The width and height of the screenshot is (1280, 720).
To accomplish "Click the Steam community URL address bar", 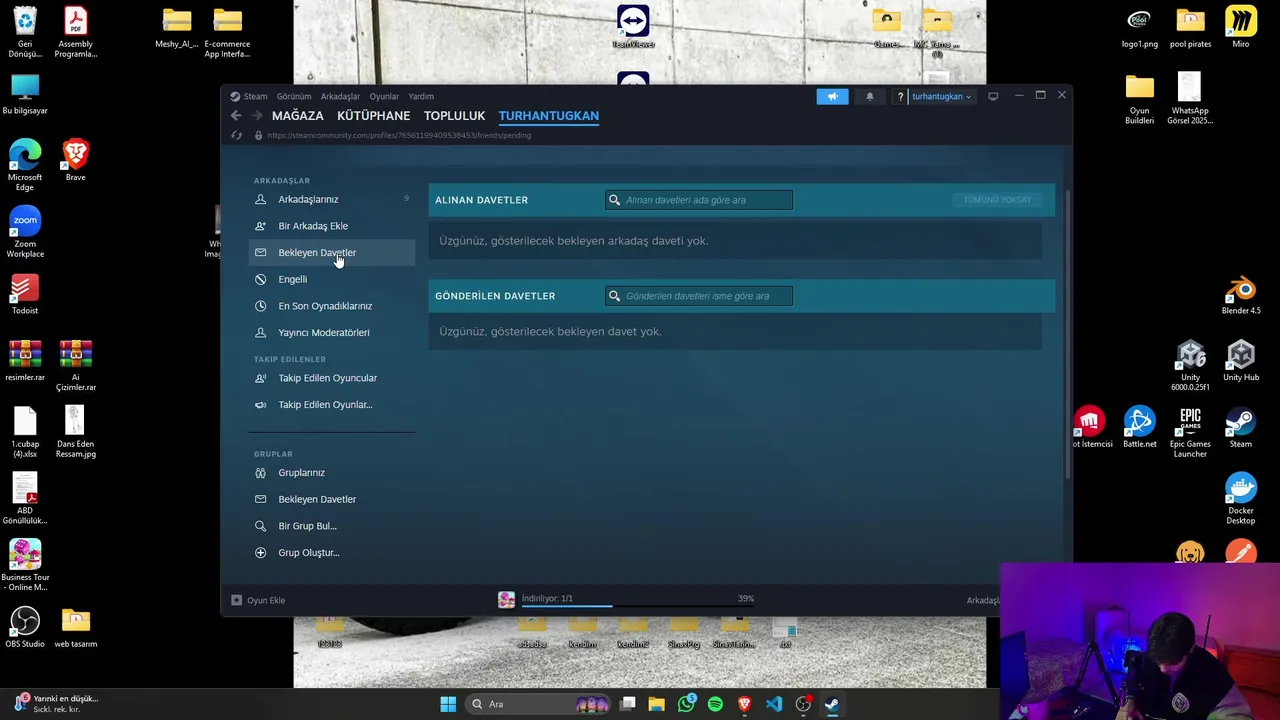I will tap(399, 135).
